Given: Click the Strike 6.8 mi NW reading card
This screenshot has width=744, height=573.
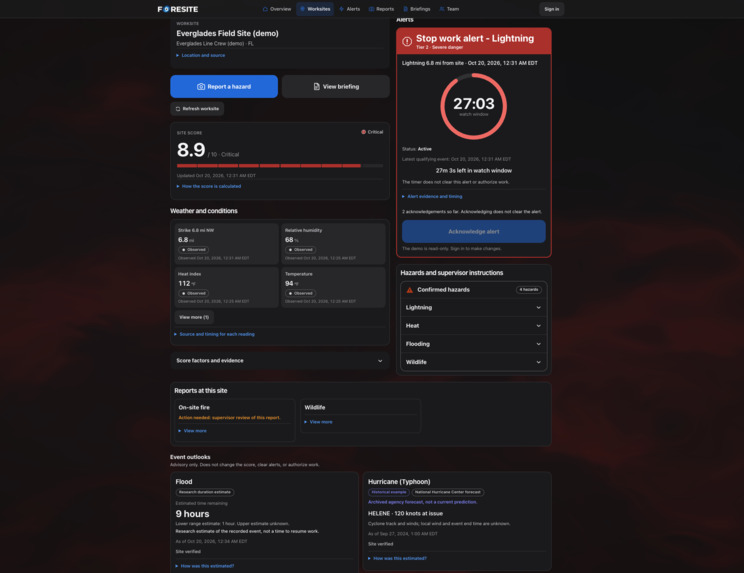Looking at the screenshot, I should [226, 244].
